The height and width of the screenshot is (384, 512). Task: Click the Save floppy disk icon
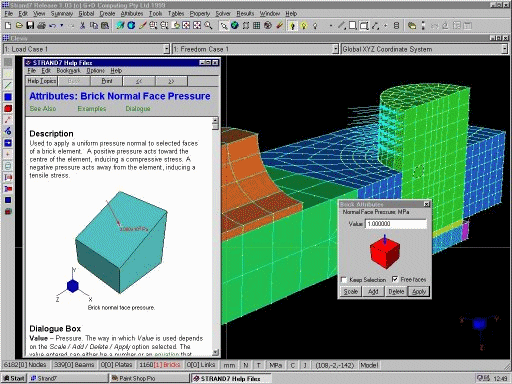pyautogui.click(x=30, y=25)
